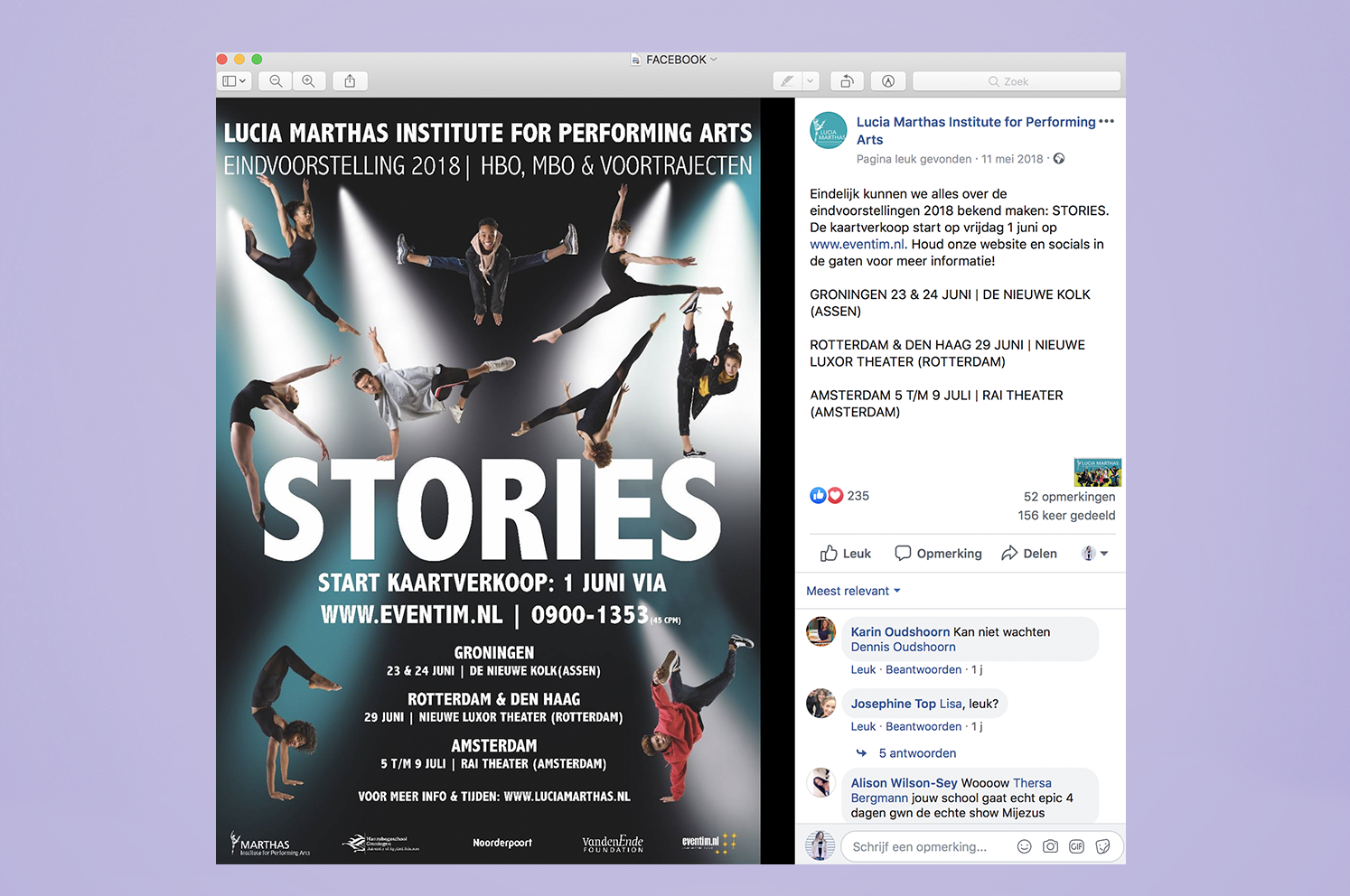Open tagged Dennis Oudshoorn profile
Viewport: 1350px width, 896px height.
[x=903, y=647]
